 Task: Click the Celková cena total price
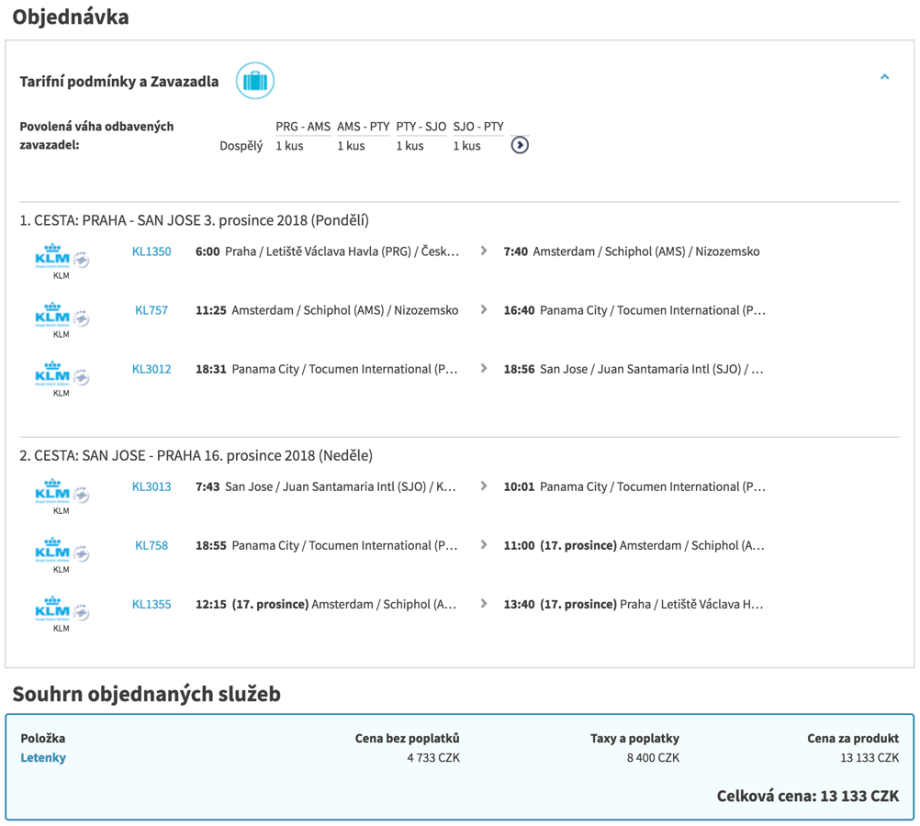pos(807,796)
